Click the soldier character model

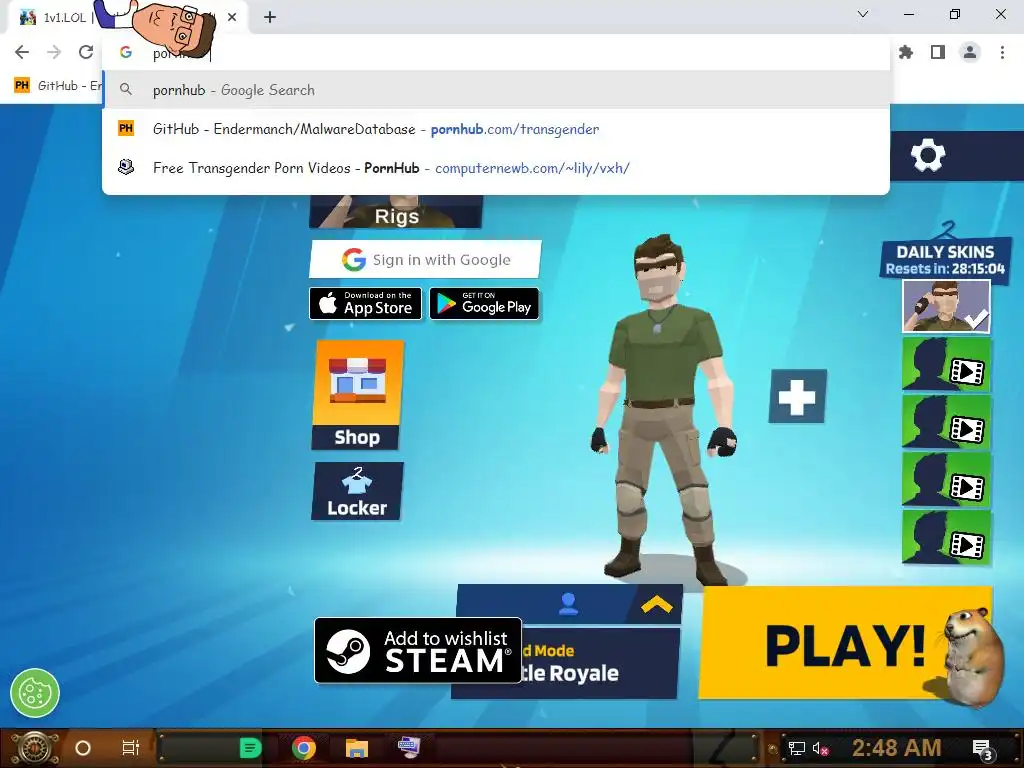pyautogui.click(x=664, y=409)
